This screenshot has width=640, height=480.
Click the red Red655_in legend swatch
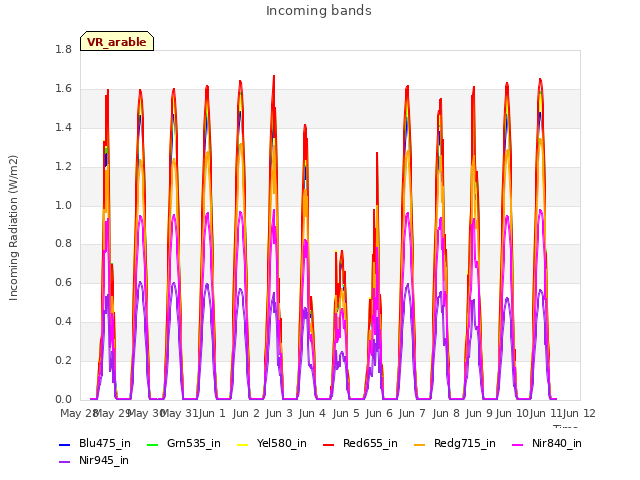point(329,444)
